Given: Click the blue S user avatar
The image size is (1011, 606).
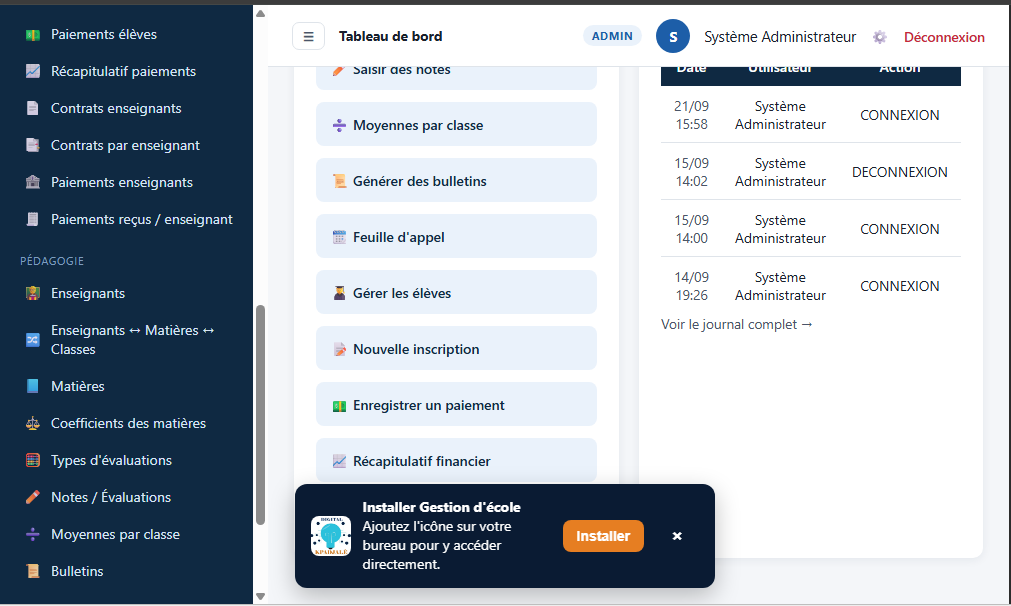Looking at the screenshot, I should point(672,37).
